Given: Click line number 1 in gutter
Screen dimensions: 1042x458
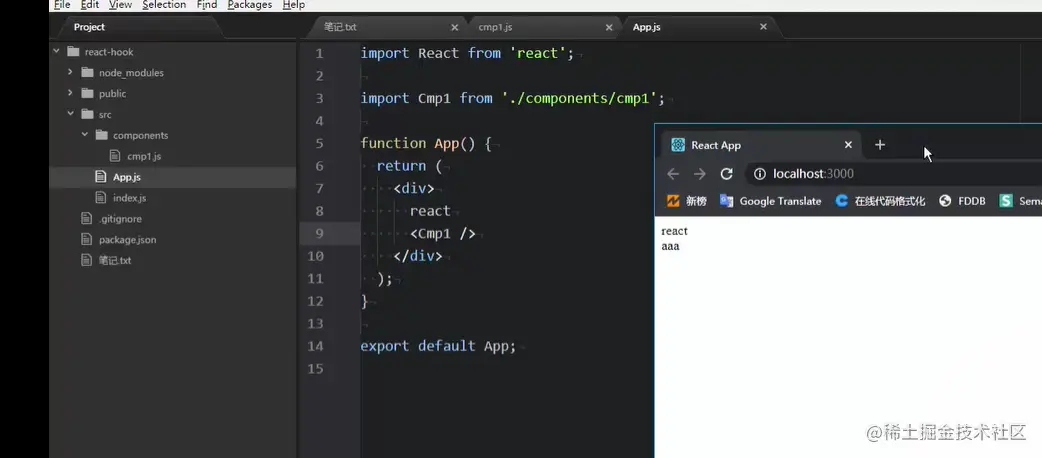Looking at the screenshot, I should click(320, 54).
